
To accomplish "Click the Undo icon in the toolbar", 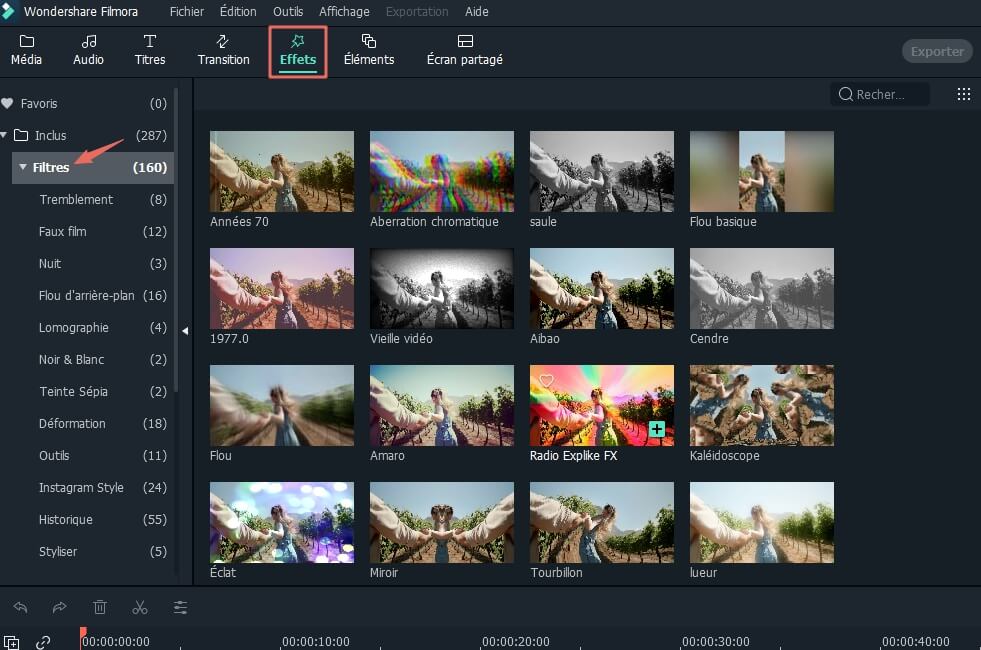I will 20,607.
